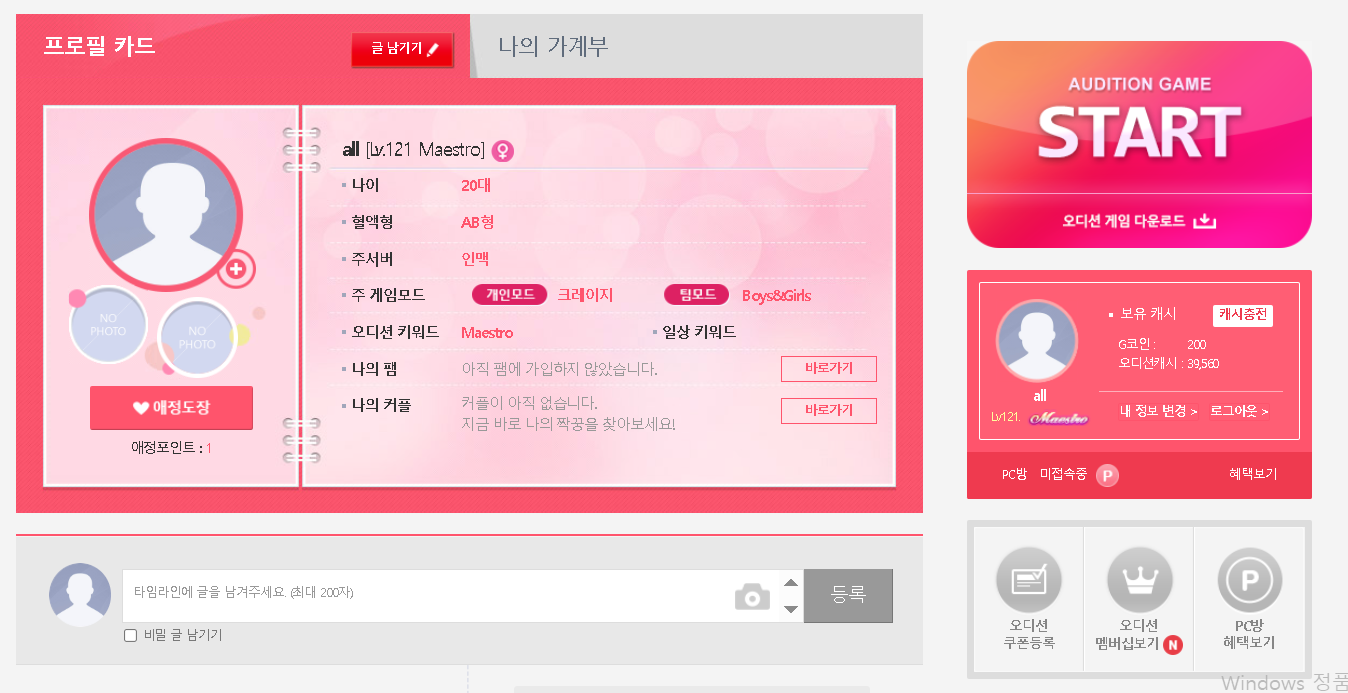The image size is (1348, 693).
Task: Click the down arrow in timeline text box
Action: point(791,609)
